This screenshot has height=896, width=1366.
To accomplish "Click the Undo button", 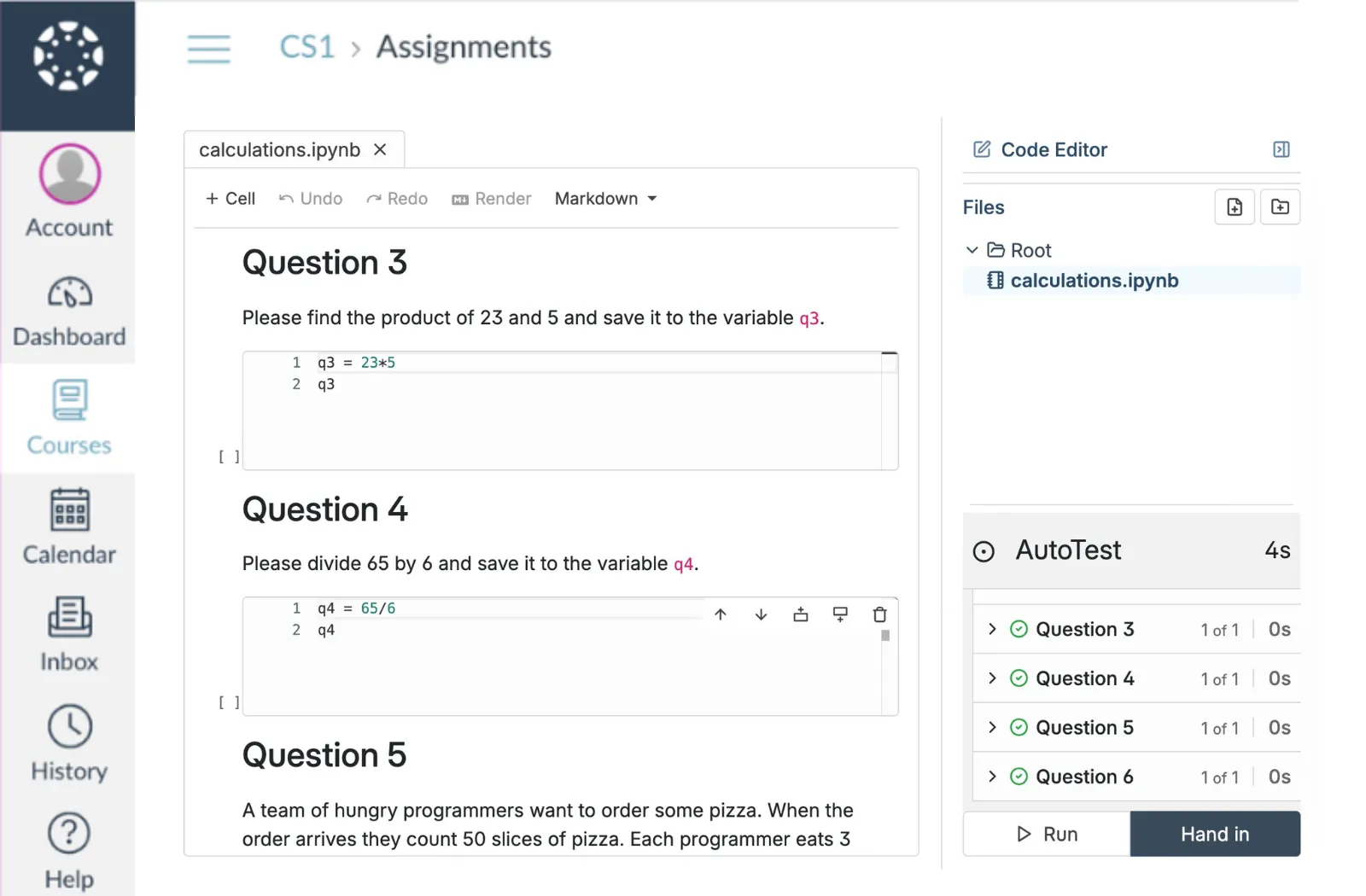I will [311, 198].
